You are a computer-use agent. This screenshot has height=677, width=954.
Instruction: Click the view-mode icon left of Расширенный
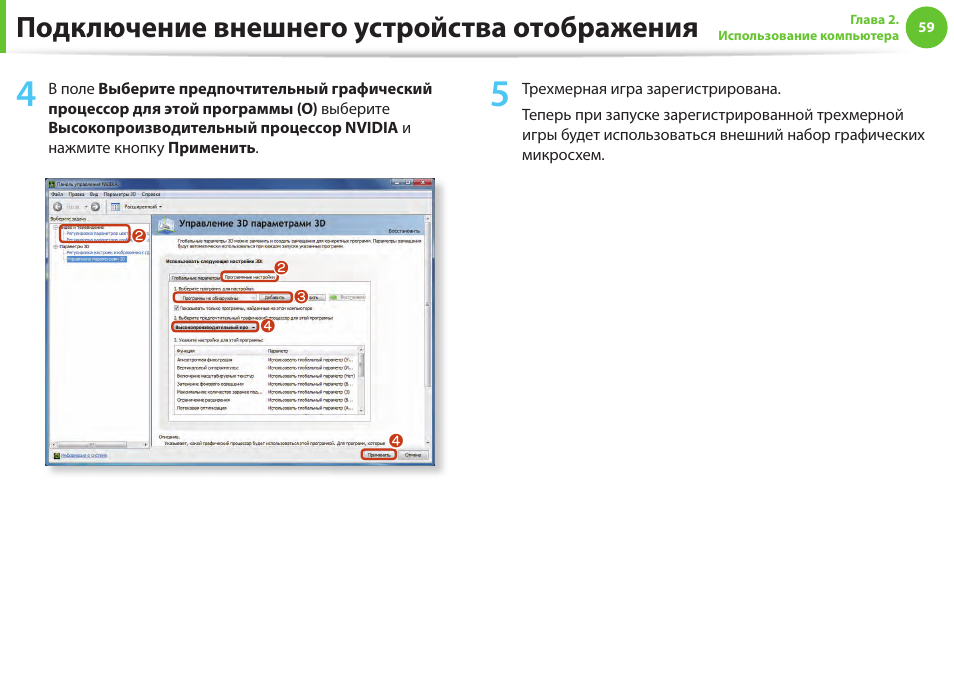[116, 206]
